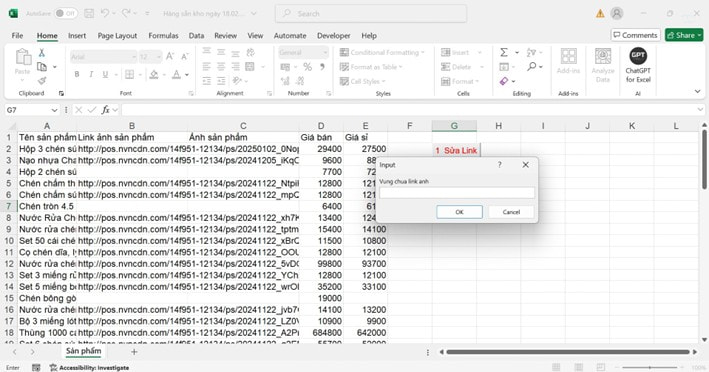This screenshot has height=372, width=709.
Task: Toggle the AutoSave switch
Action: point(66,14)
